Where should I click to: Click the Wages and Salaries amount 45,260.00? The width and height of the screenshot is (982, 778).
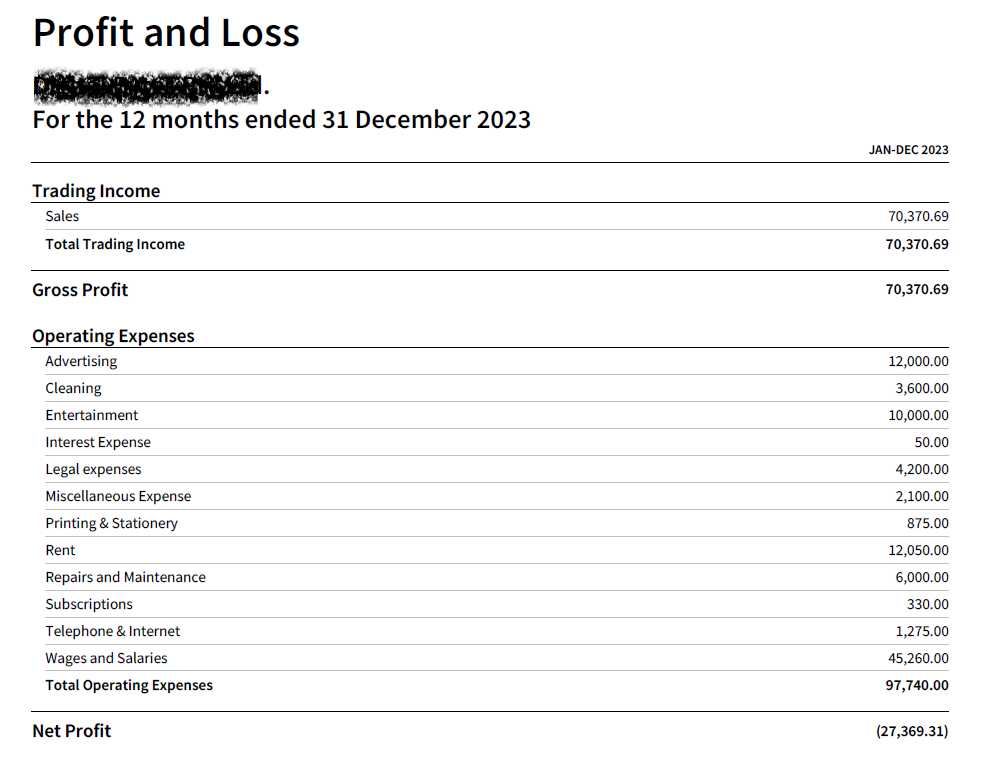(x=918, y=658)
